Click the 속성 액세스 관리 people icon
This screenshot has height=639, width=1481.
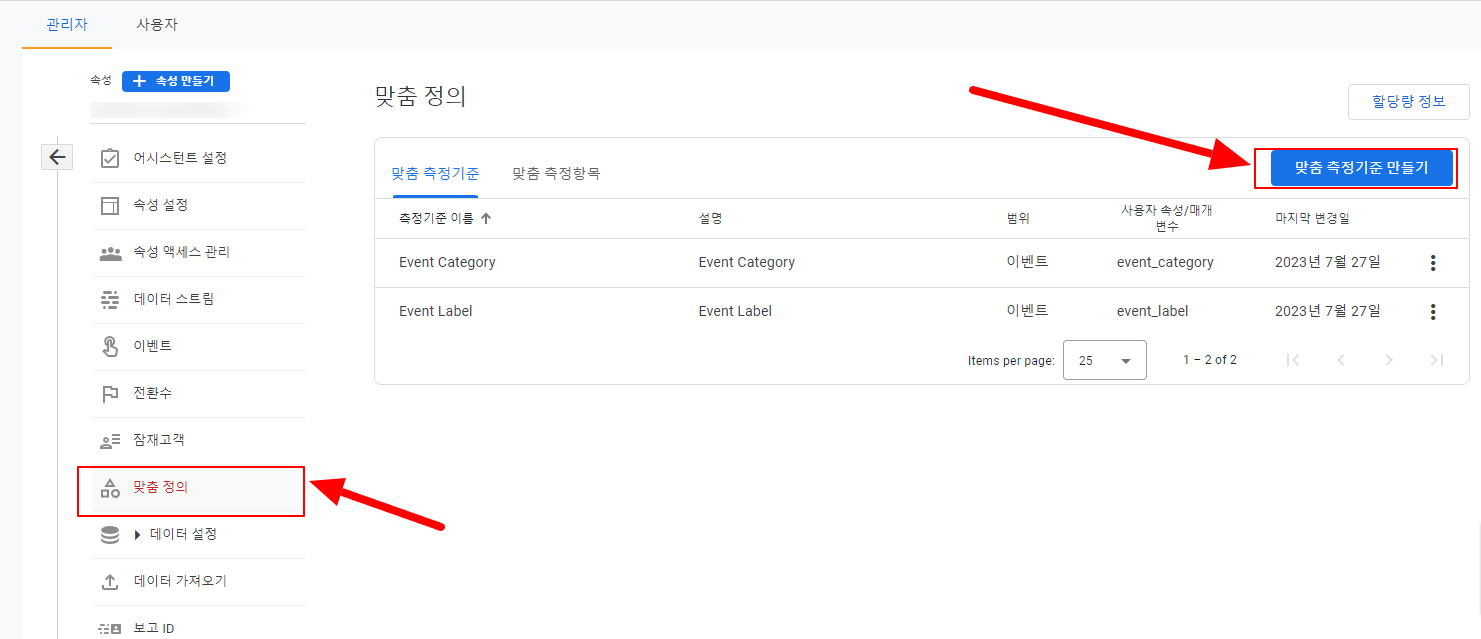pos(110,253)
